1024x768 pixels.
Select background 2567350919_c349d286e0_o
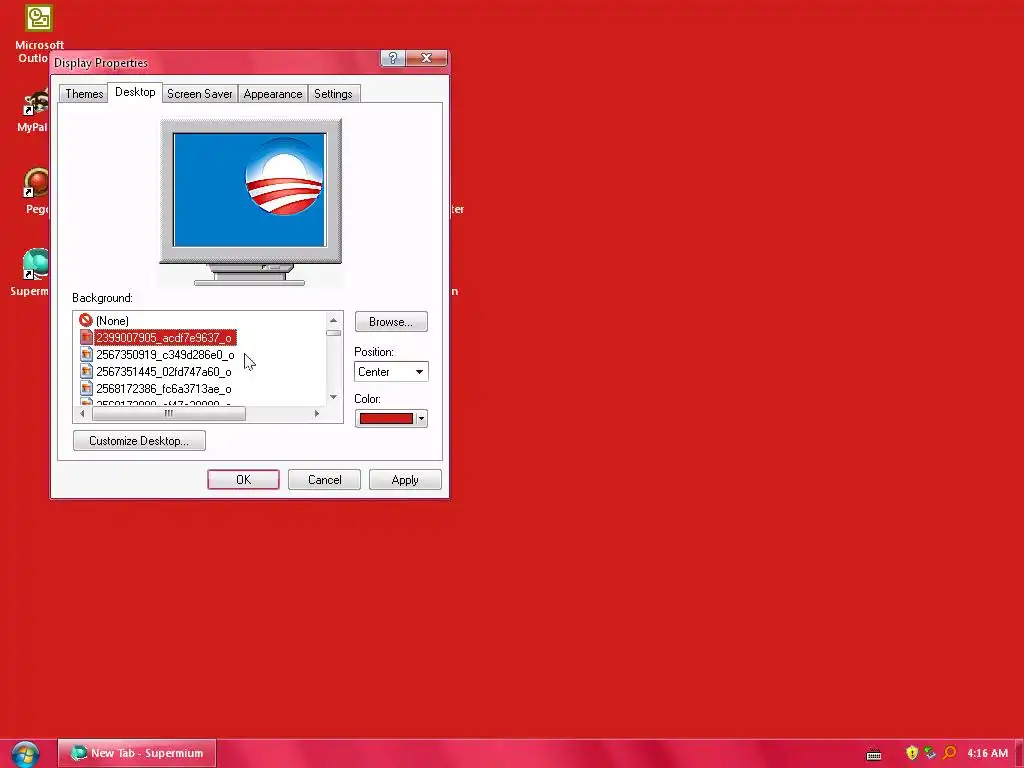point(165,355)
